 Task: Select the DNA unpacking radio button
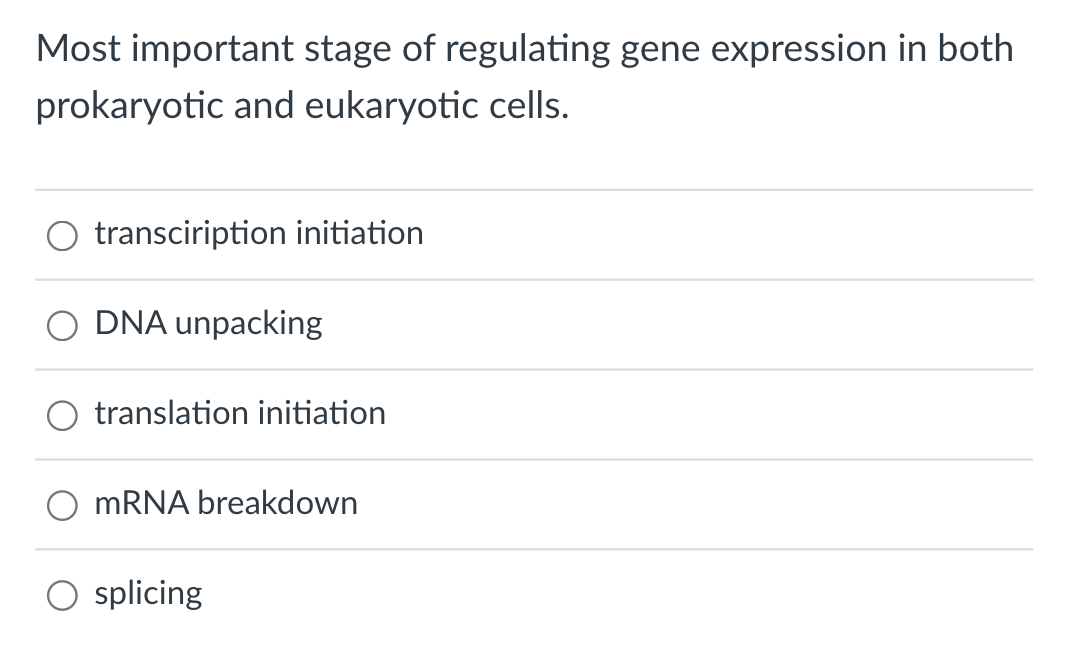click(62, 325)
